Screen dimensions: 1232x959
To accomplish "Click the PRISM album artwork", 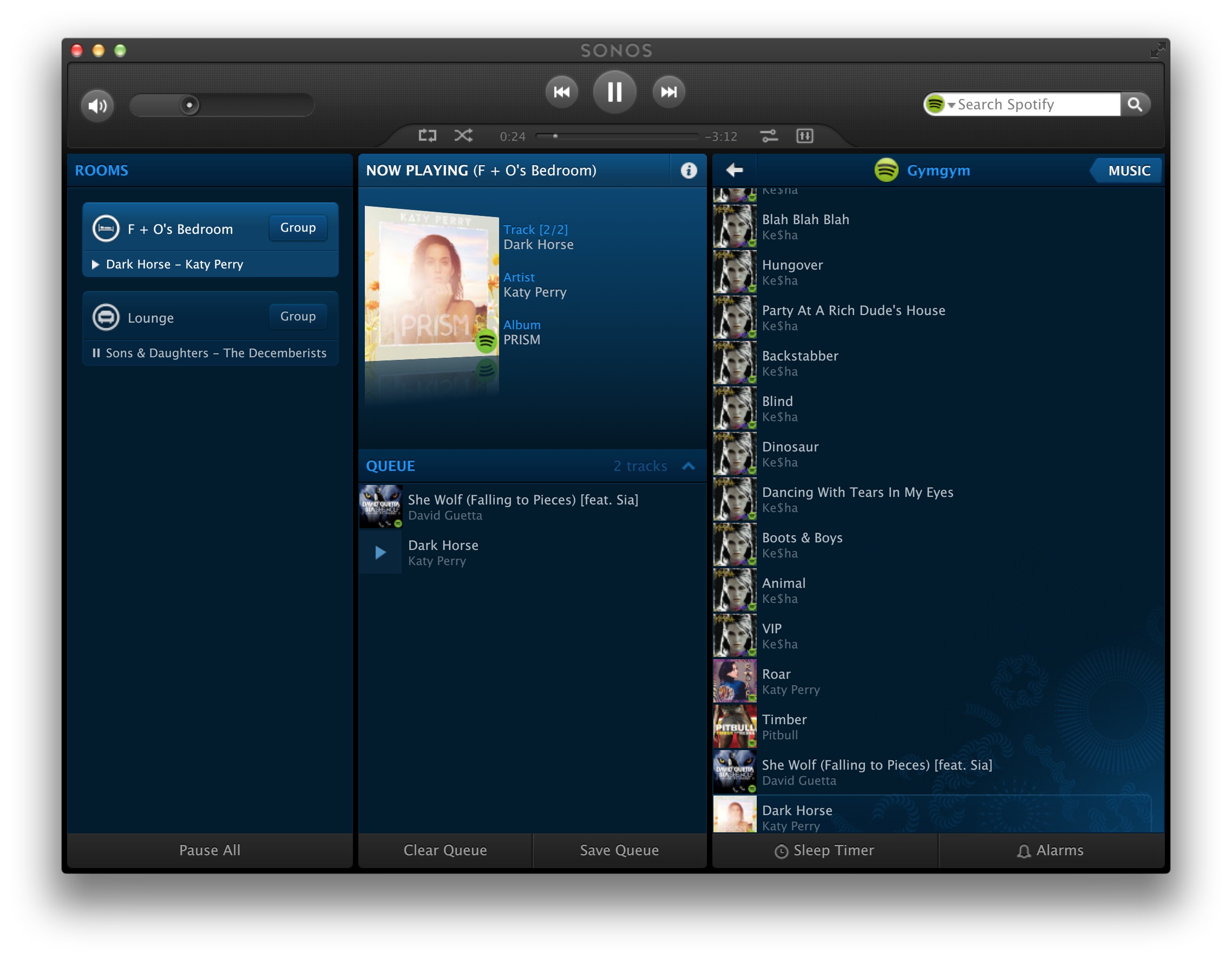I will pos(432,283).
